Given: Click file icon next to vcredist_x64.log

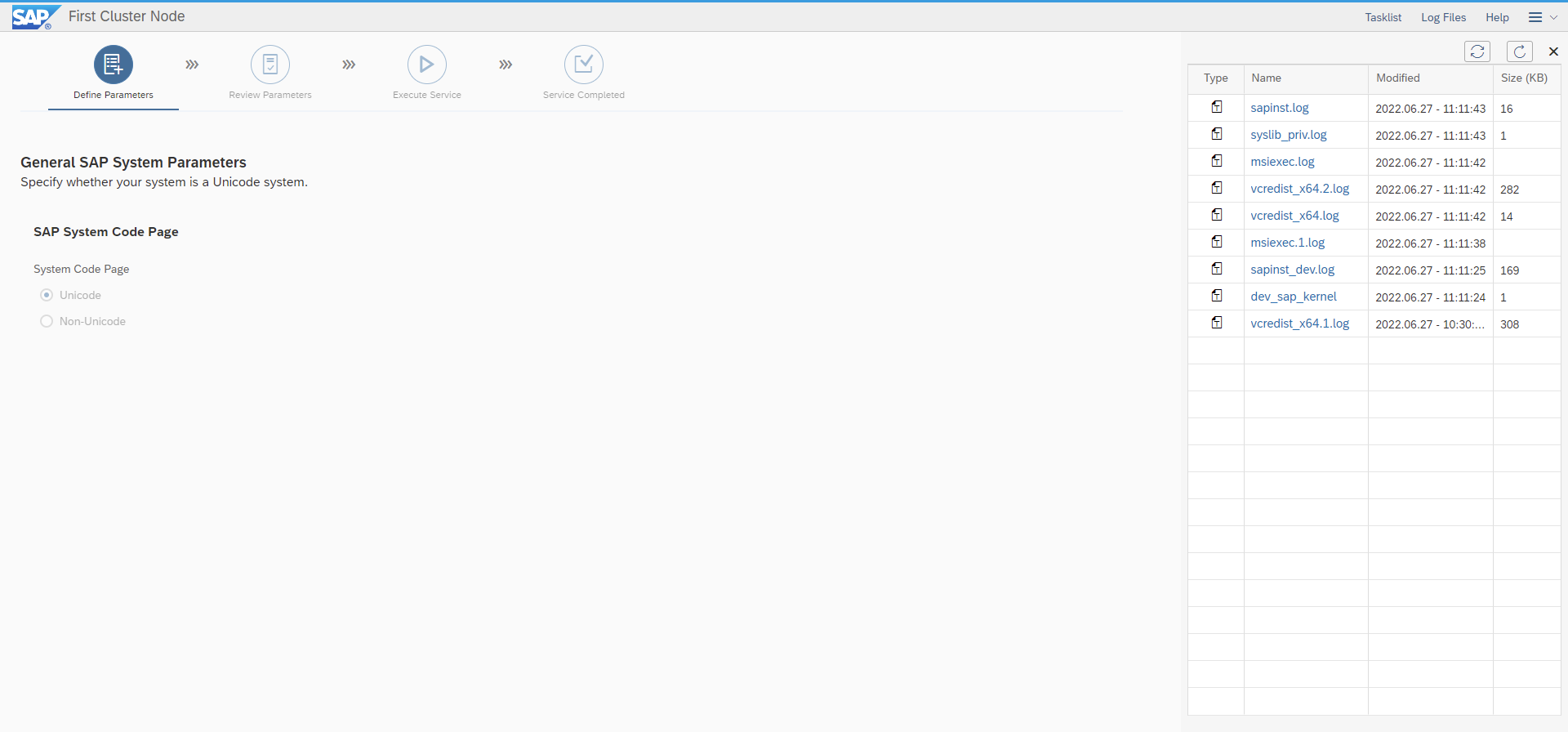Looking at the screenshot, I should coord(1217,215).
